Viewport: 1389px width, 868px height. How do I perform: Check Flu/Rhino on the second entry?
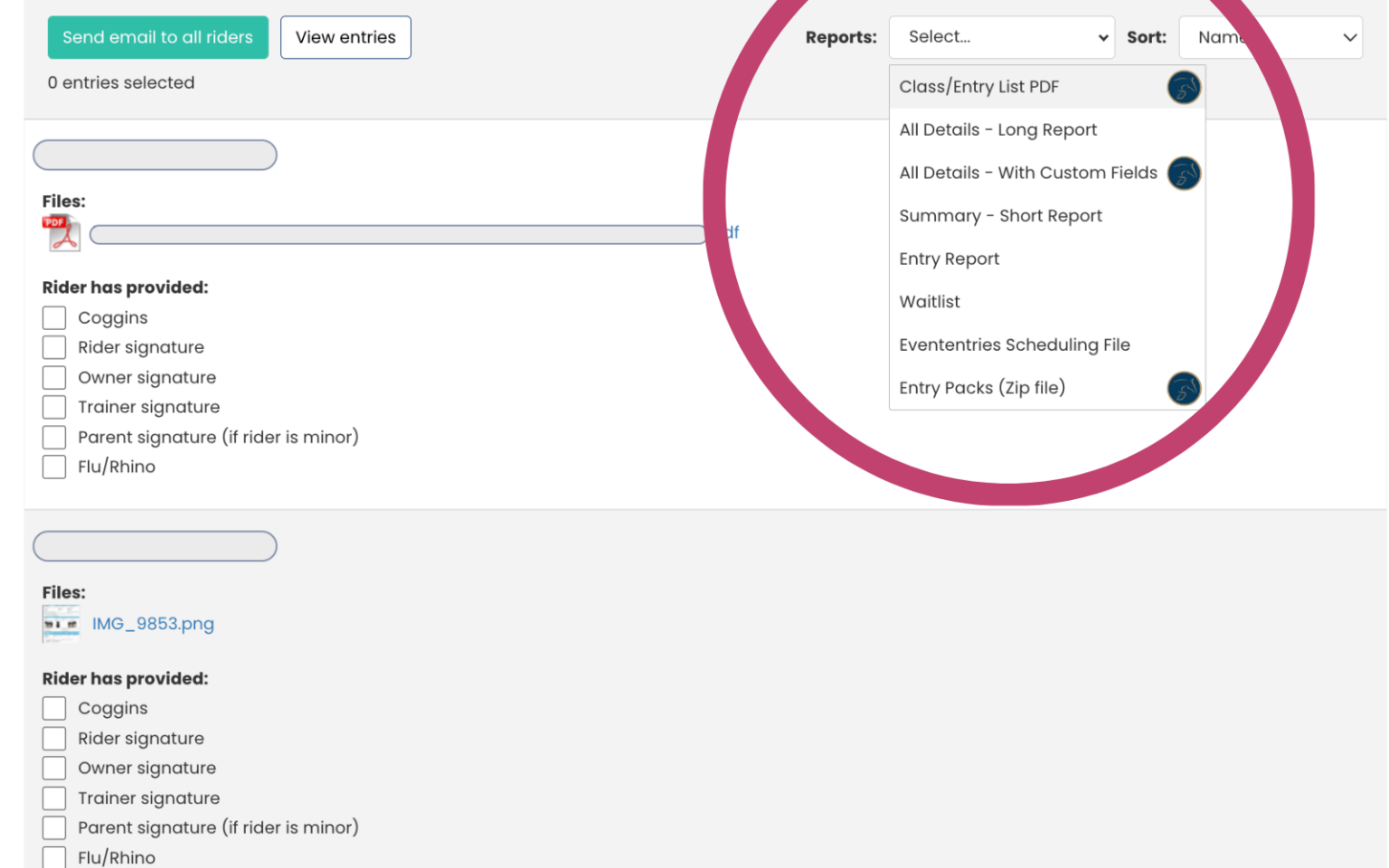[53, 856]
